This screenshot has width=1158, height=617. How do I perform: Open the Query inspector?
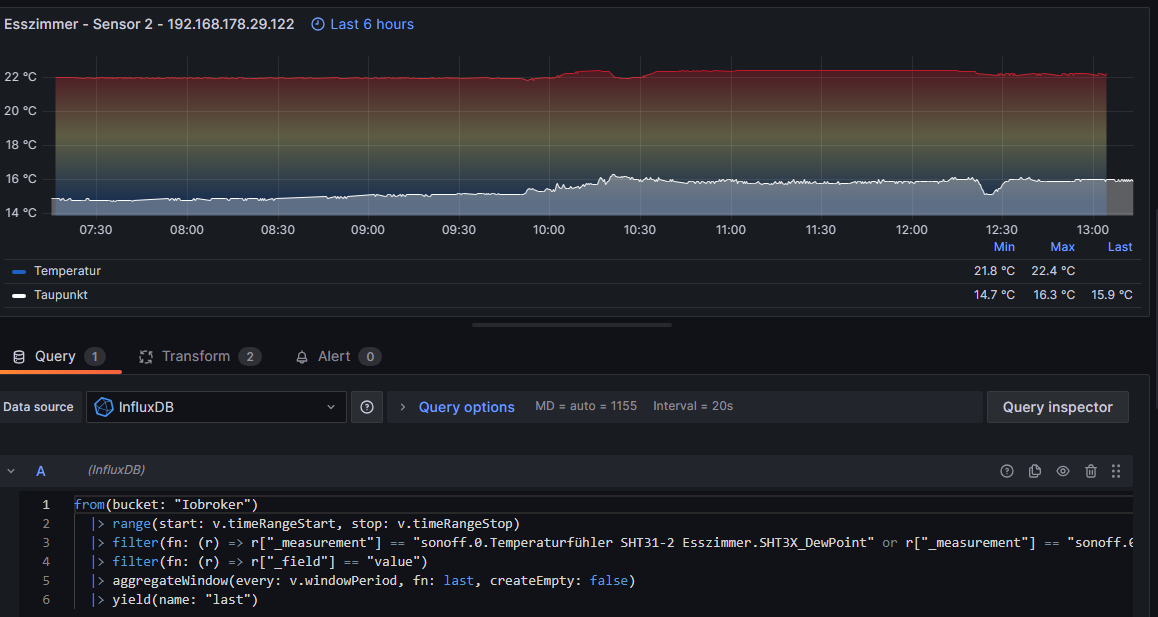1057,407
